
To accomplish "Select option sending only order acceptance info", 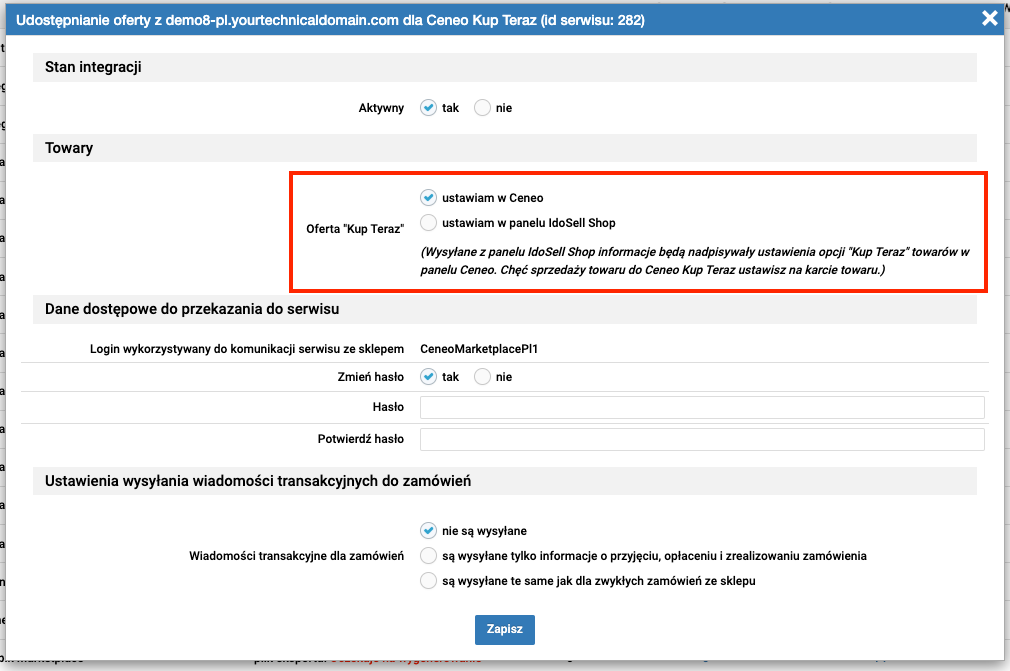I will click(x=428, y=556).
